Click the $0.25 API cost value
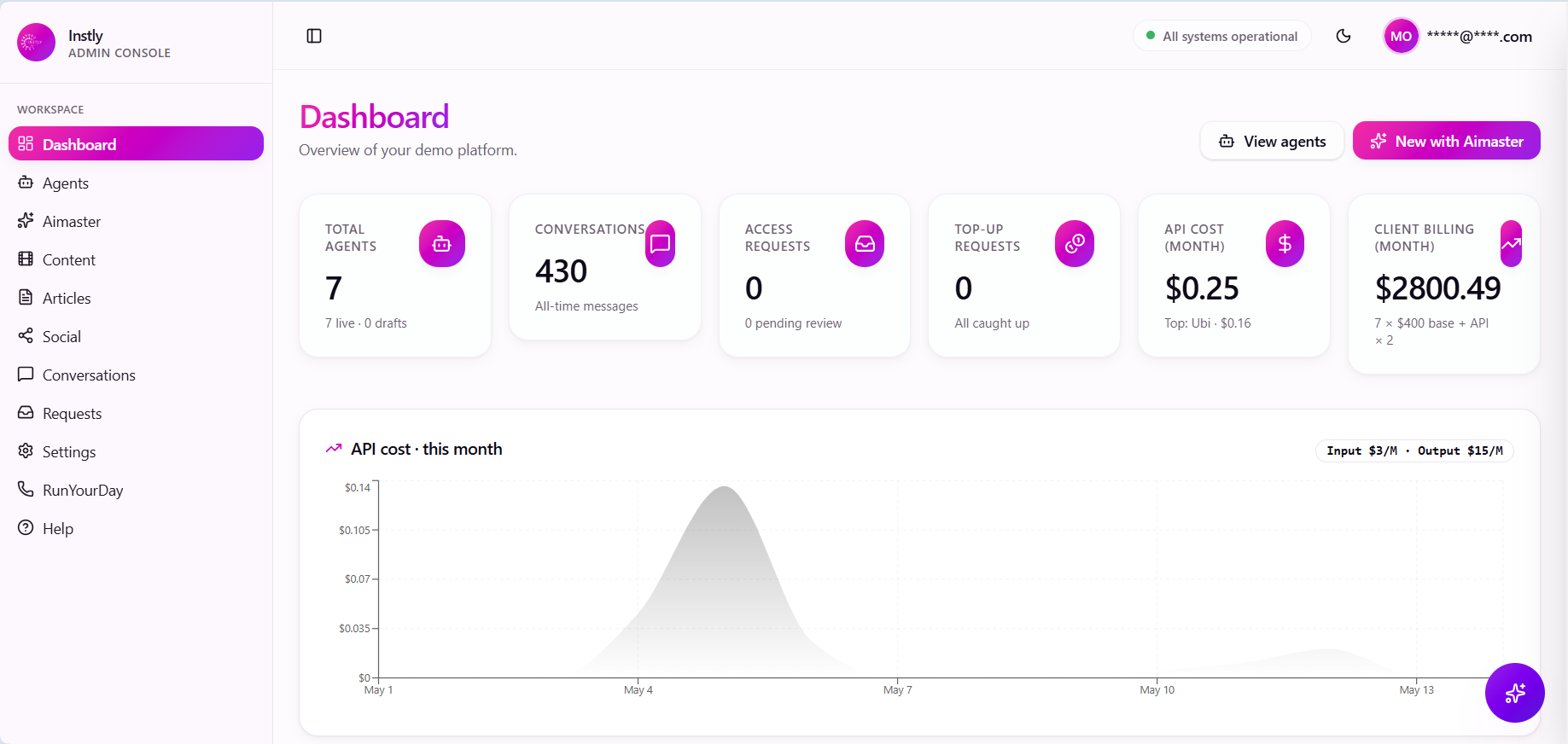The width and height of the screenshot is (1568, 744). point(1202,288)
